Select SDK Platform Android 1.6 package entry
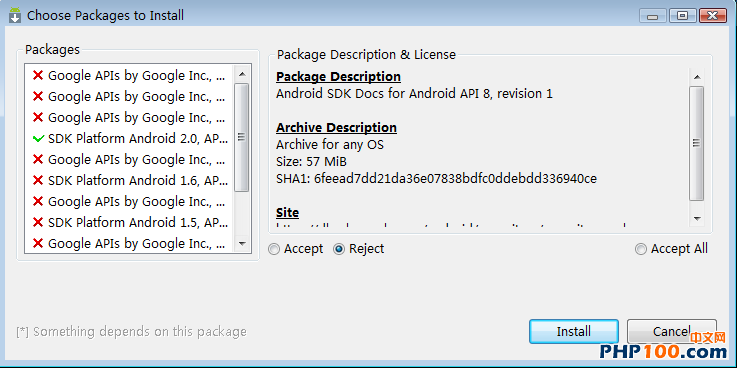737x368 pixels. [x=130, y=180]
